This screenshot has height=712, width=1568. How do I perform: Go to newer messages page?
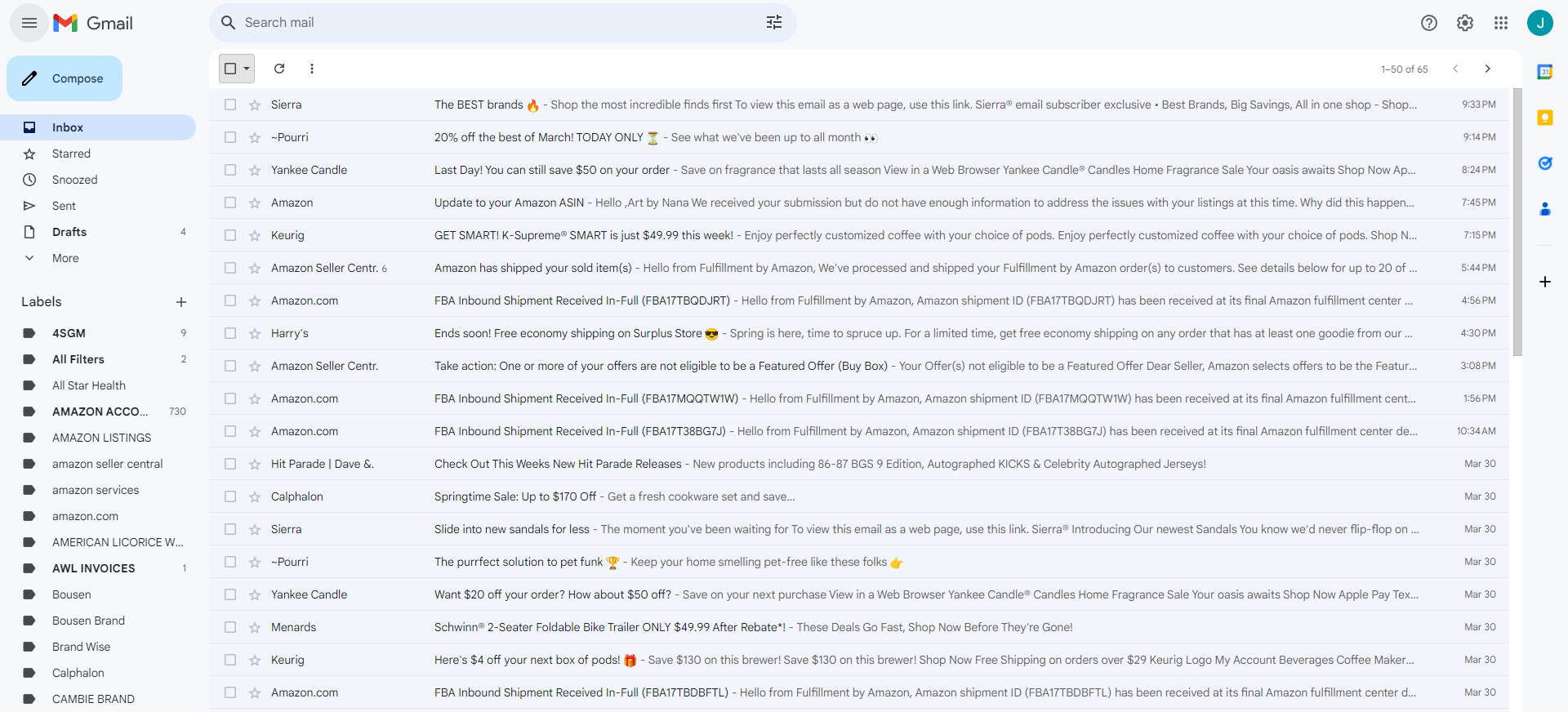(x=1455, y=69)
